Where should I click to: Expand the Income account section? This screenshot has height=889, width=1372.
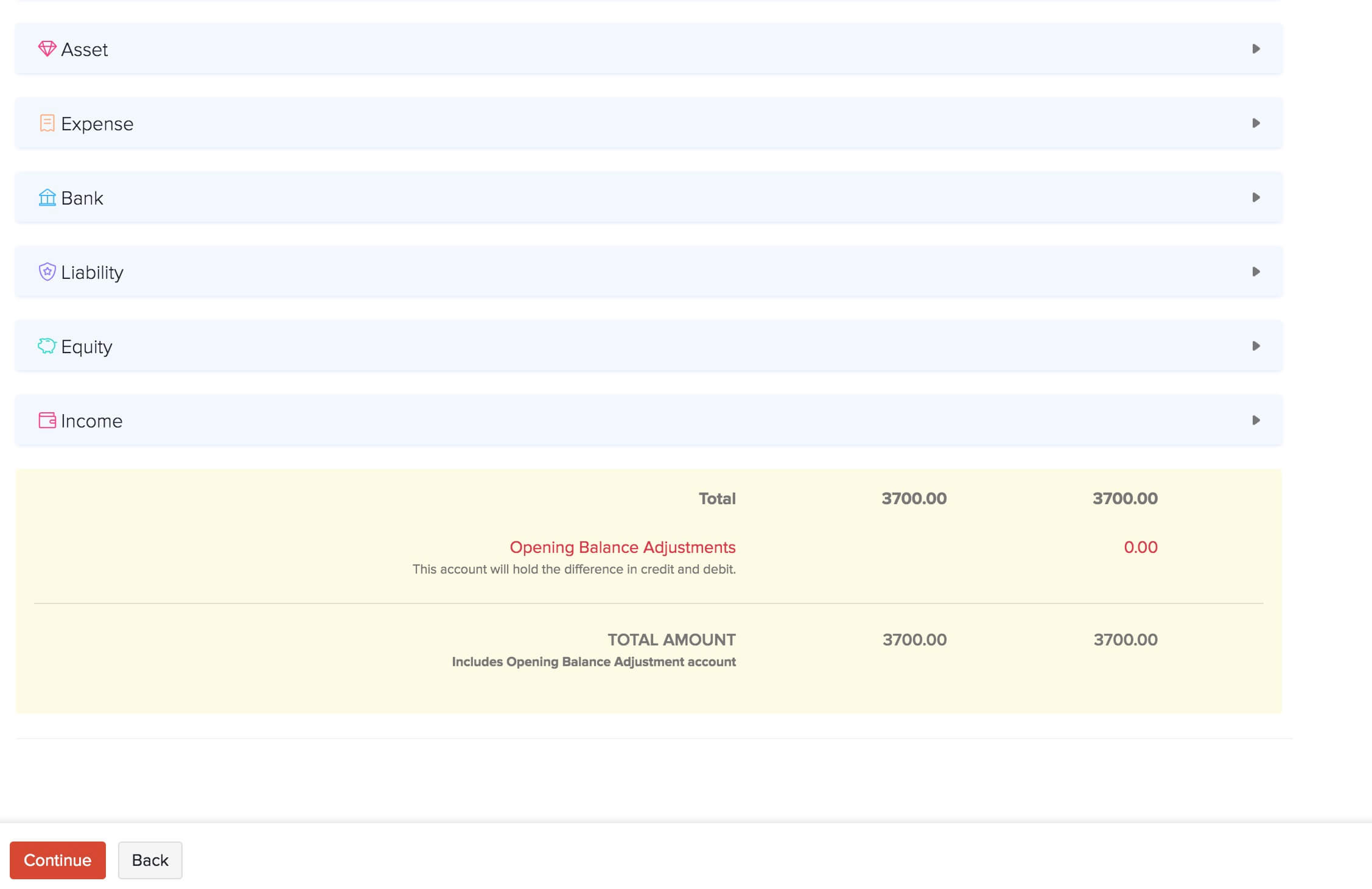click(1256, 420)
